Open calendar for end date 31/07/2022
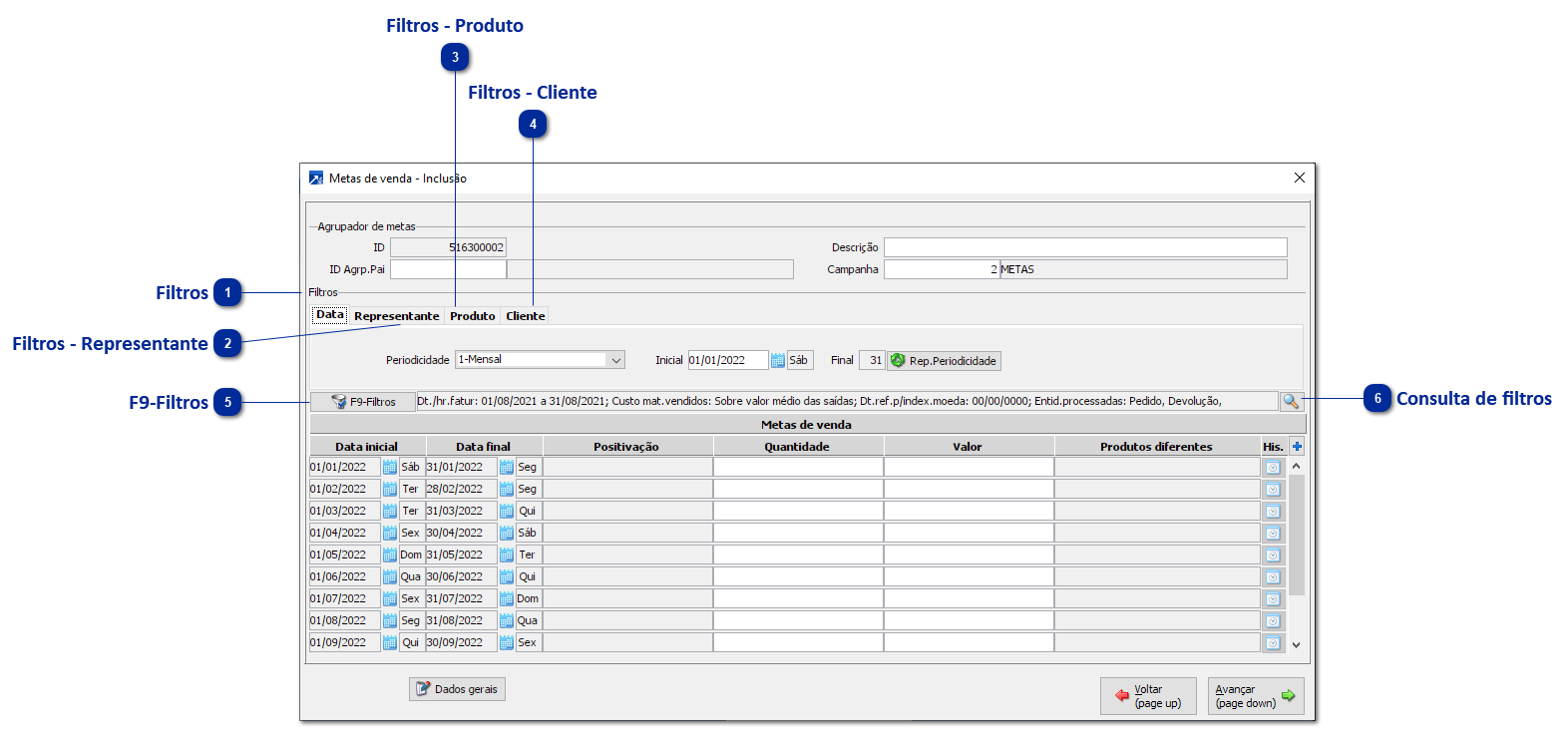This screenshot has height=737, width=1568. [x=507, y=598]
